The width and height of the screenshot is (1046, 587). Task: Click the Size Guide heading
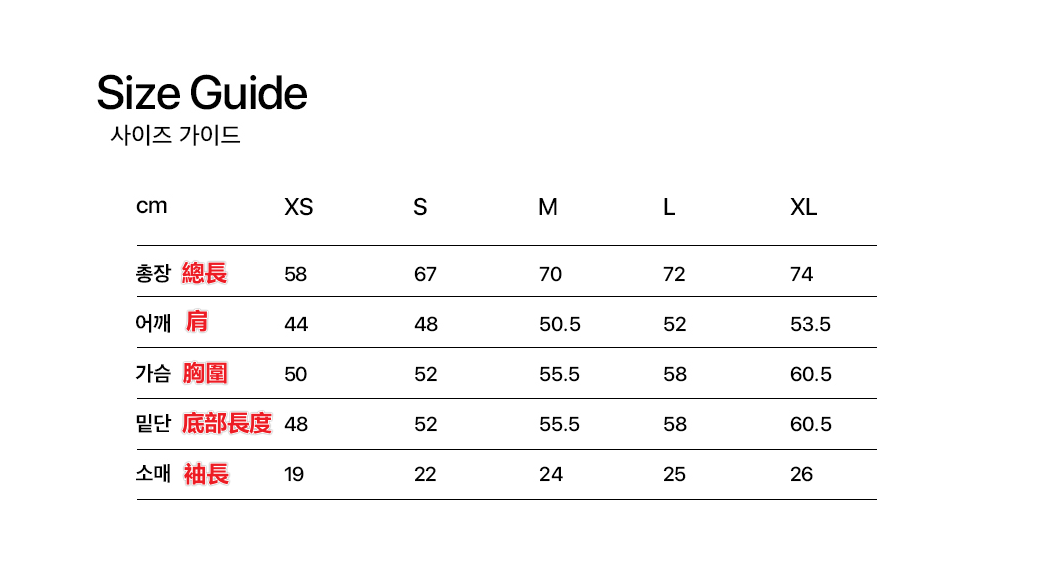(x=201, y=93)
